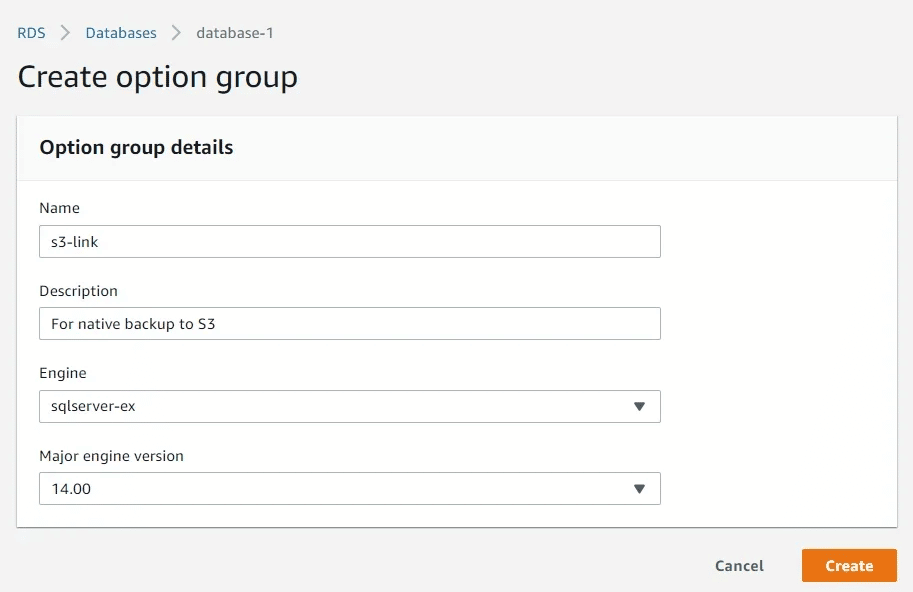The image size is (913, 592).
Task: Click the Description field label
Action: (x=78, y=291)
